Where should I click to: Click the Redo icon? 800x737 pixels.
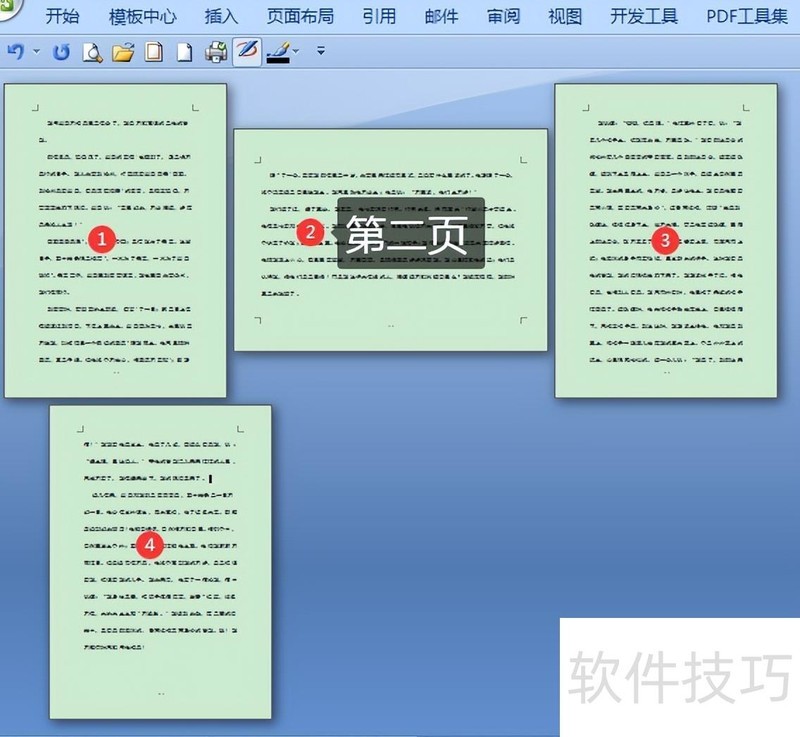(x=61, y=52)
